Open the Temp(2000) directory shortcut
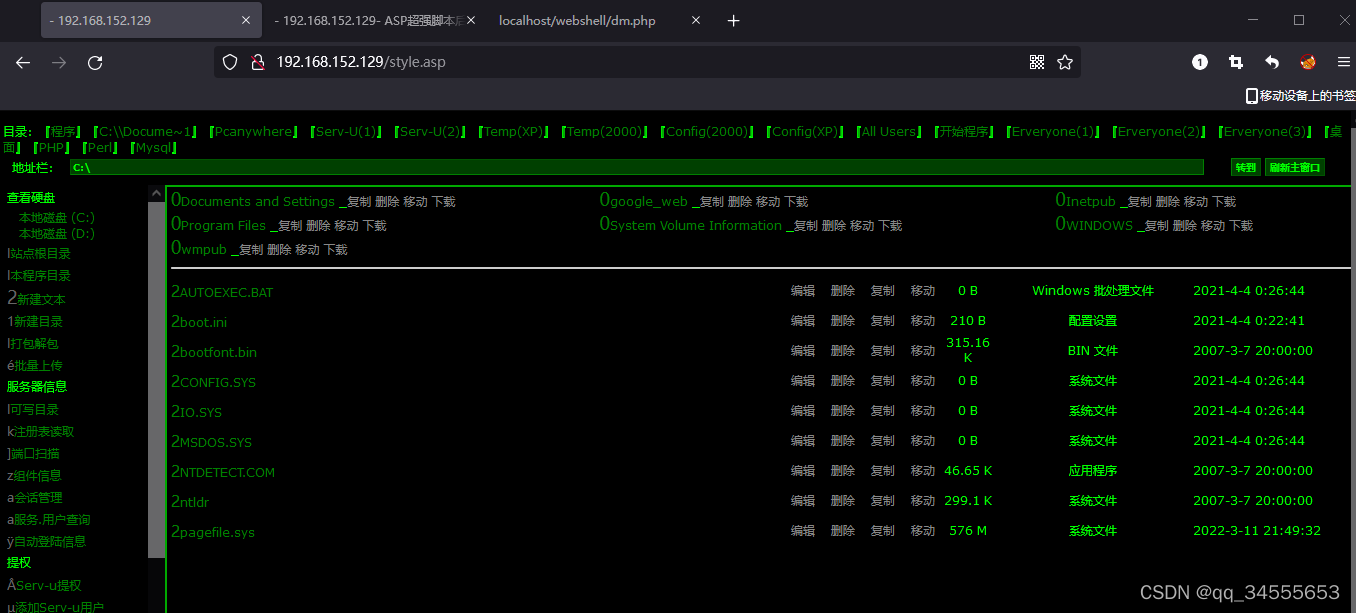 point(605,132)
